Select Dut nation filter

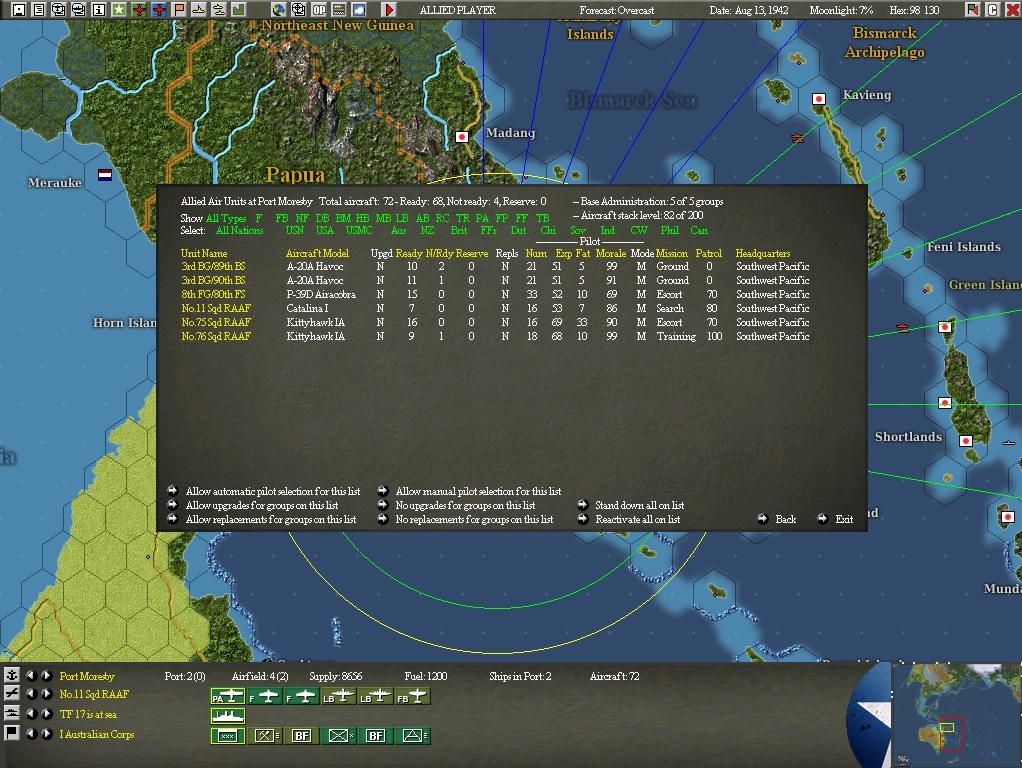[518, 230]
